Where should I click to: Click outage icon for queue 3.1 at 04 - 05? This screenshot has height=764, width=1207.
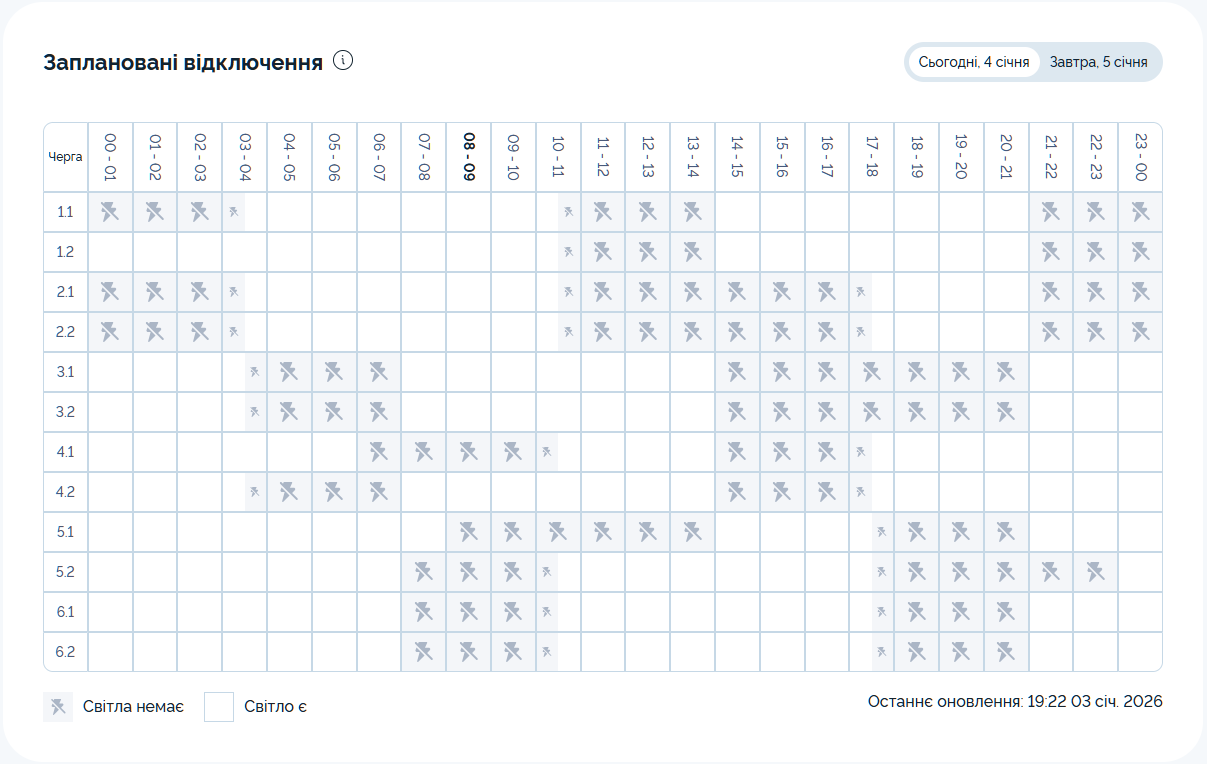point(289,372)
